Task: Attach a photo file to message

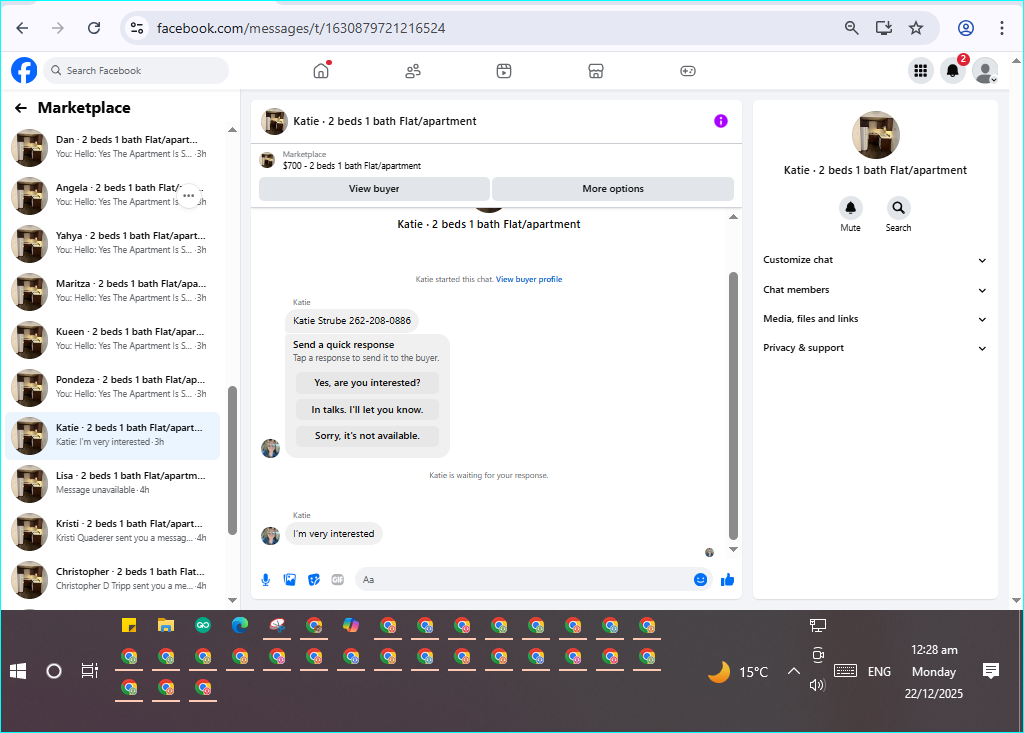Action: pyautogui.click(x=290, y=579)
